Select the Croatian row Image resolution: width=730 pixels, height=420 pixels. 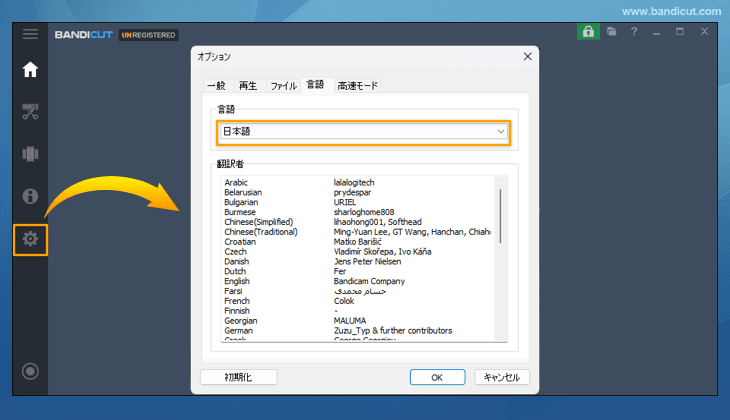point(357,242)
